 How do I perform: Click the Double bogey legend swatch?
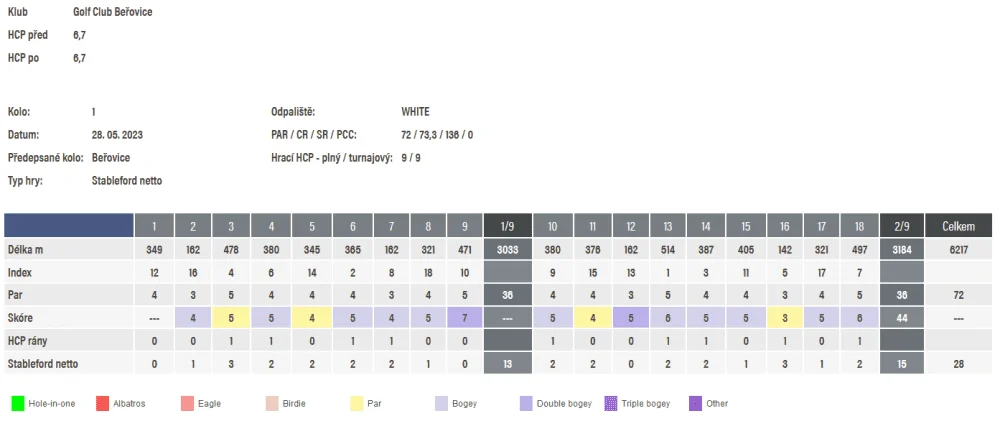526,404
